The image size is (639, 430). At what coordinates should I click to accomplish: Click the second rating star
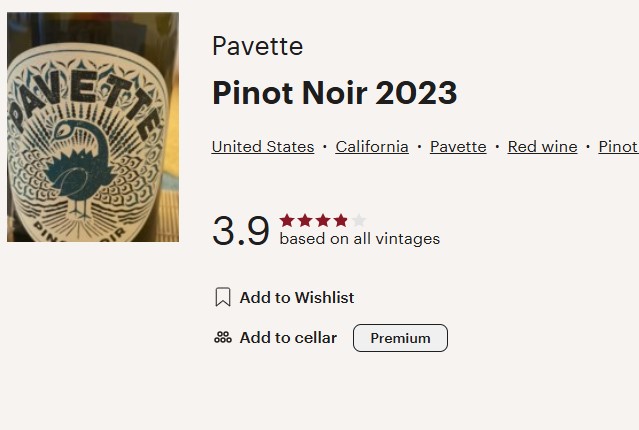pyautogui.click(x=305, y=220)
